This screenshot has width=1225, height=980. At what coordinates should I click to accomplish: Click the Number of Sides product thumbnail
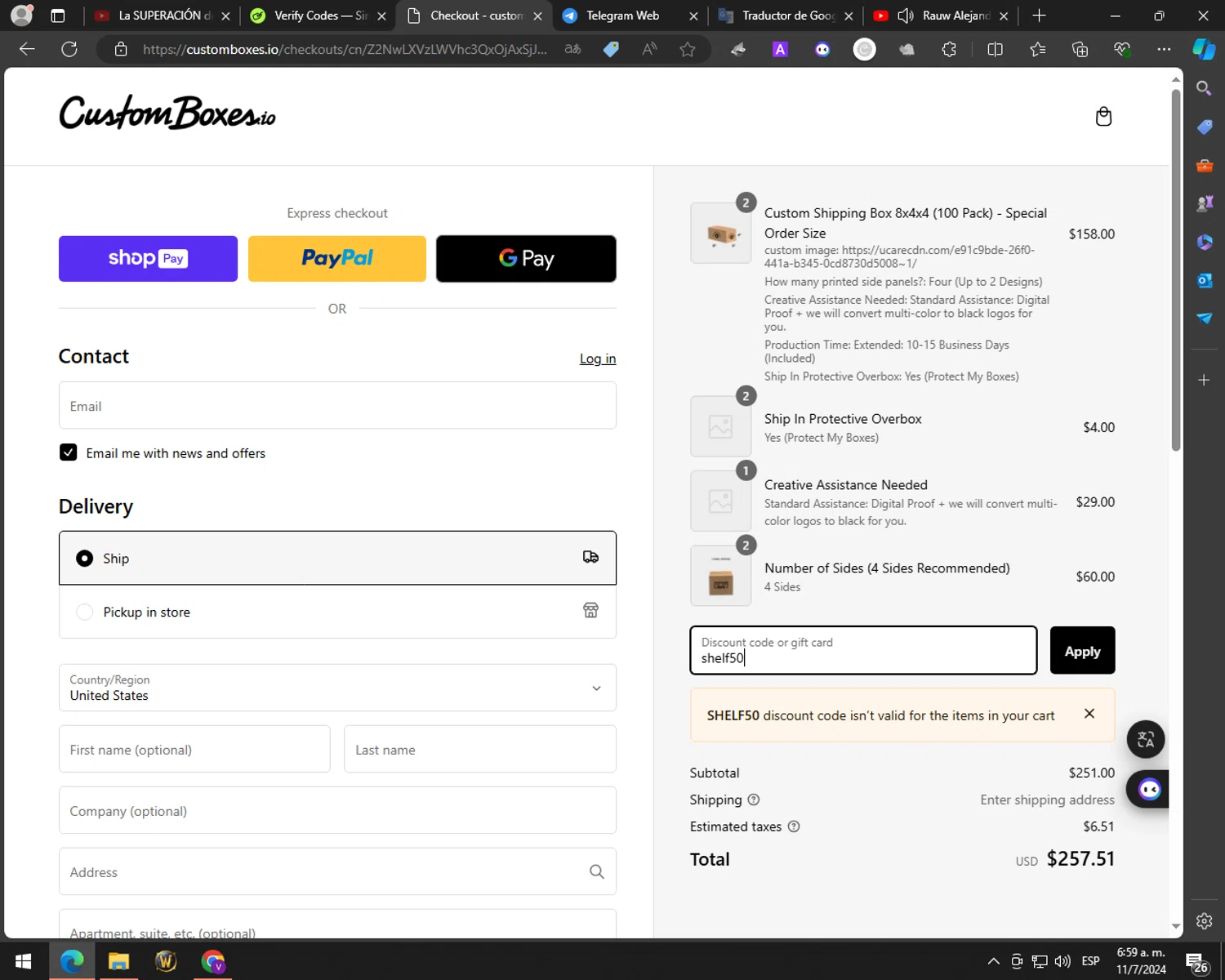coord(720,576)
